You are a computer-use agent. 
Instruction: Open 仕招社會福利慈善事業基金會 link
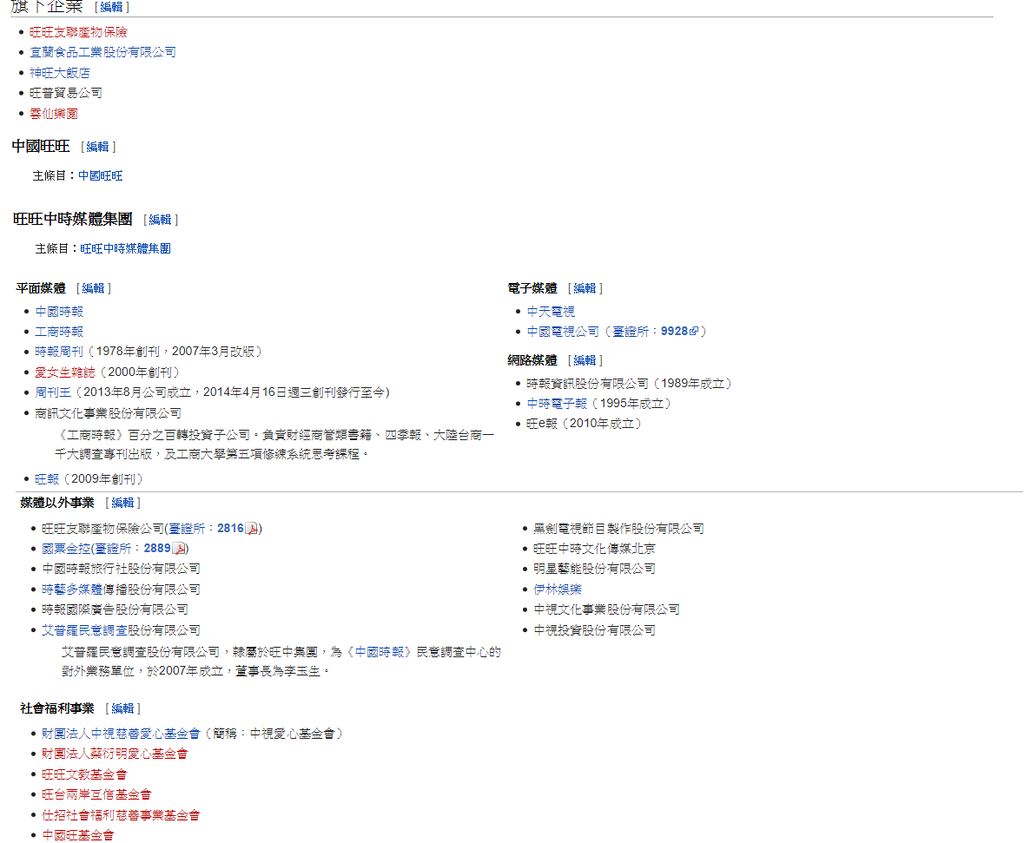[x=121, y=816]
